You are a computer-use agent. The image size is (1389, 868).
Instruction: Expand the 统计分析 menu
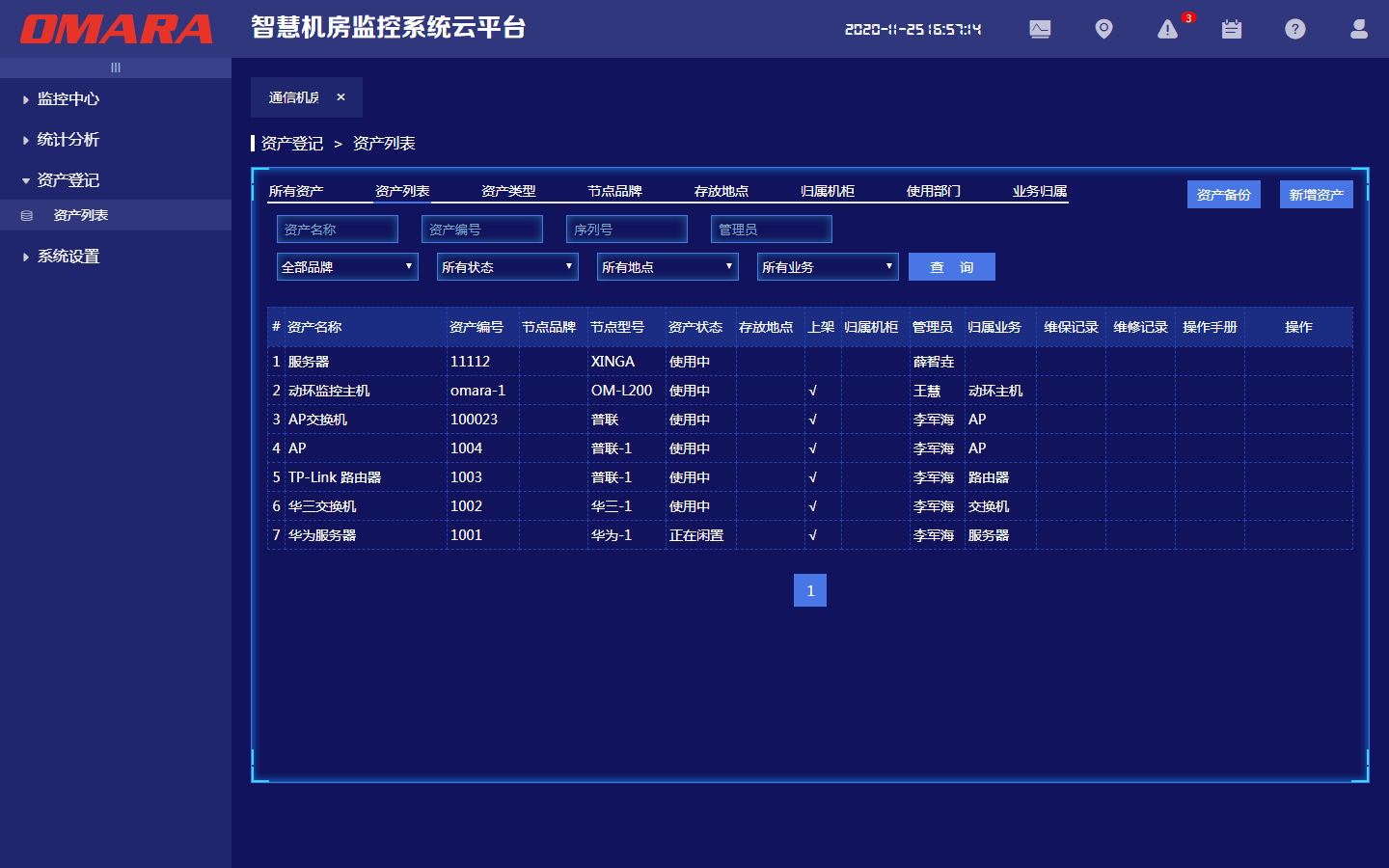pos(68,140)
